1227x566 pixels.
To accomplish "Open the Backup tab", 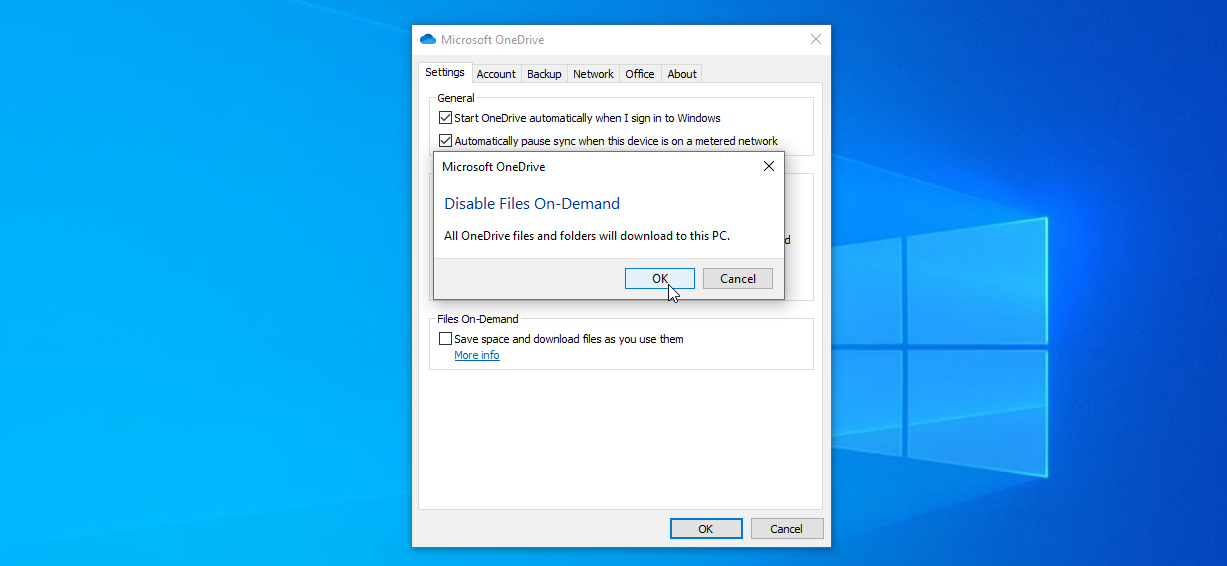I will tap(544, 74).
